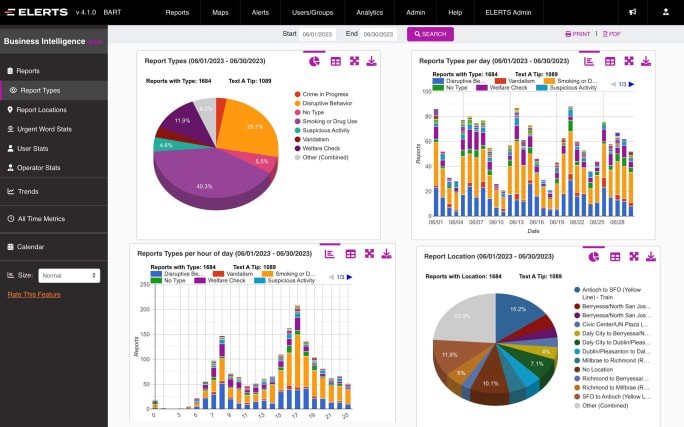684x427 pixels.
Task: Select bar chart view for Reports per day
Action: (589, 62)
